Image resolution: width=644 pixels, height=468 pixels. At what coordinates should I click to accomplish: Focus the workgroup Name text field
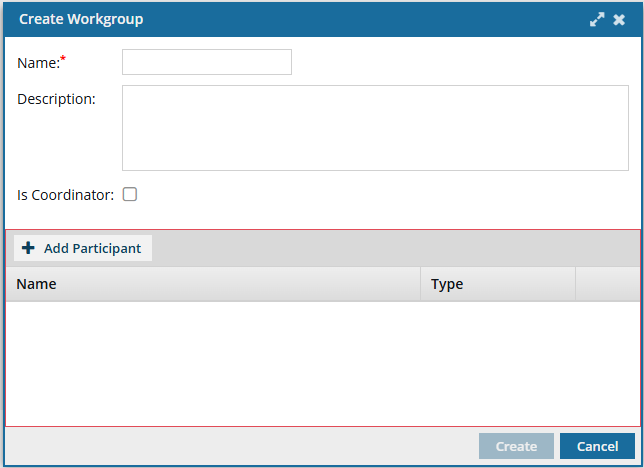tap(206, 62)
